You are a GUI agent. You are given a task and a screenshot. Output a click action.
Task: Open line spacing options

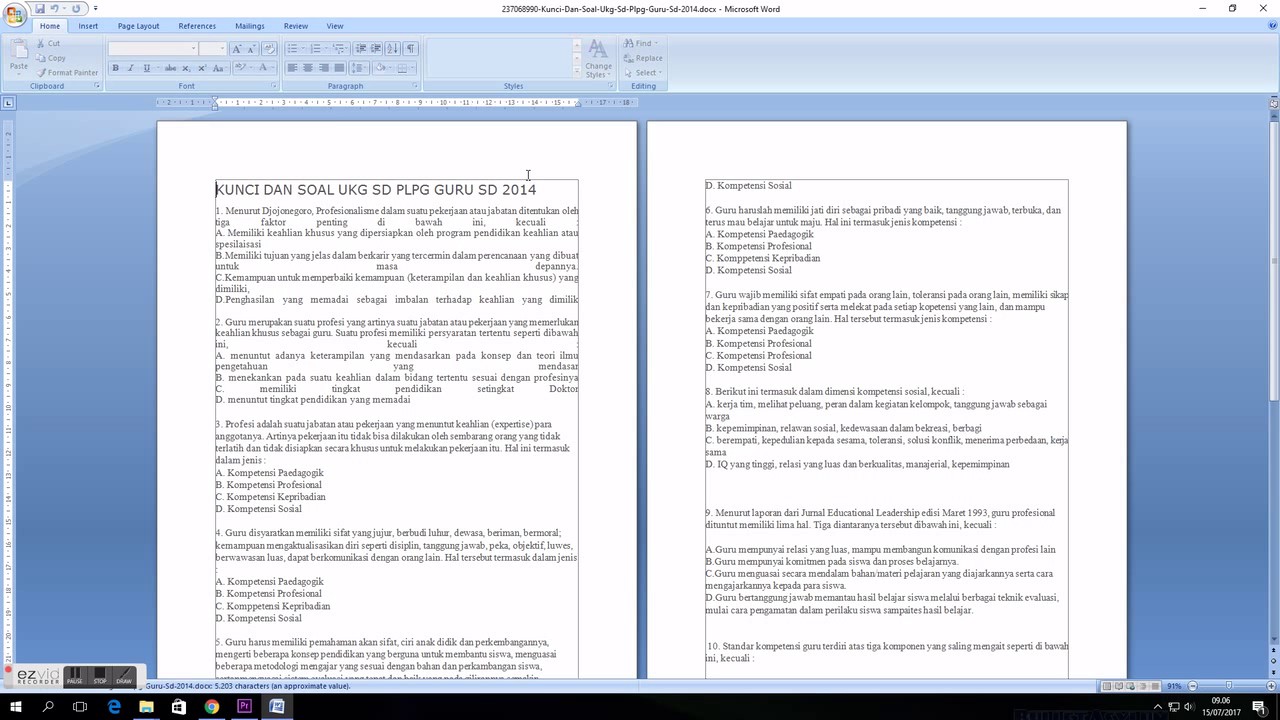(359, 68)
